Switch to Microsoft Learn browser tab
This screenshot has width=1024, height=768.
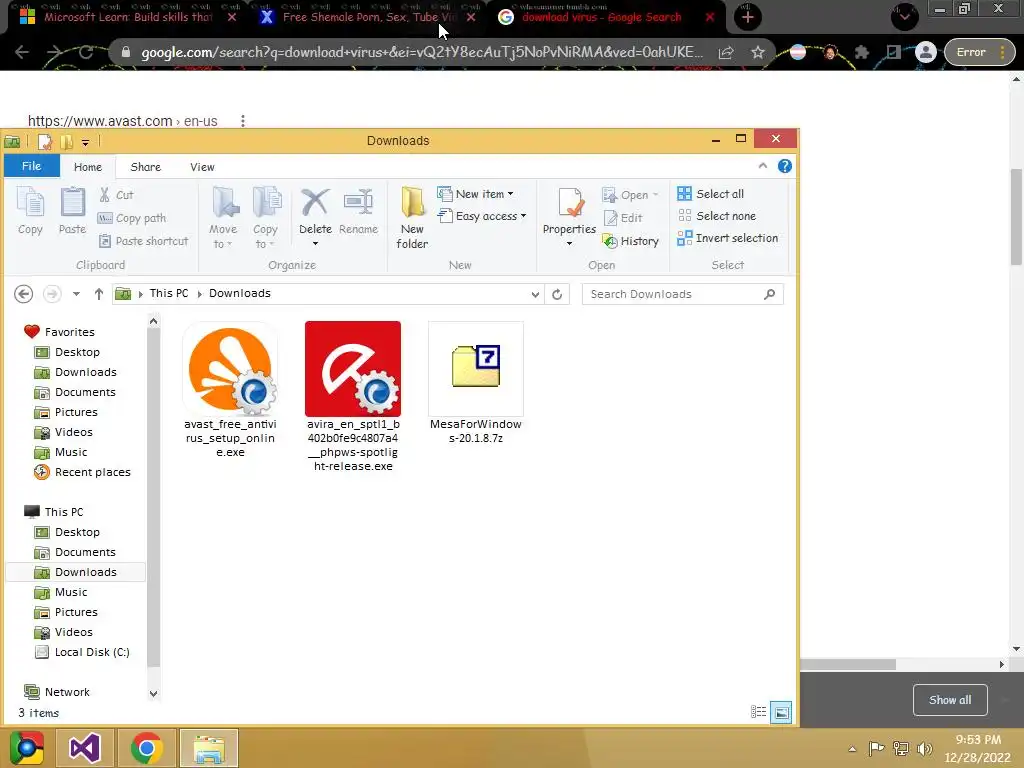[127, 18]
